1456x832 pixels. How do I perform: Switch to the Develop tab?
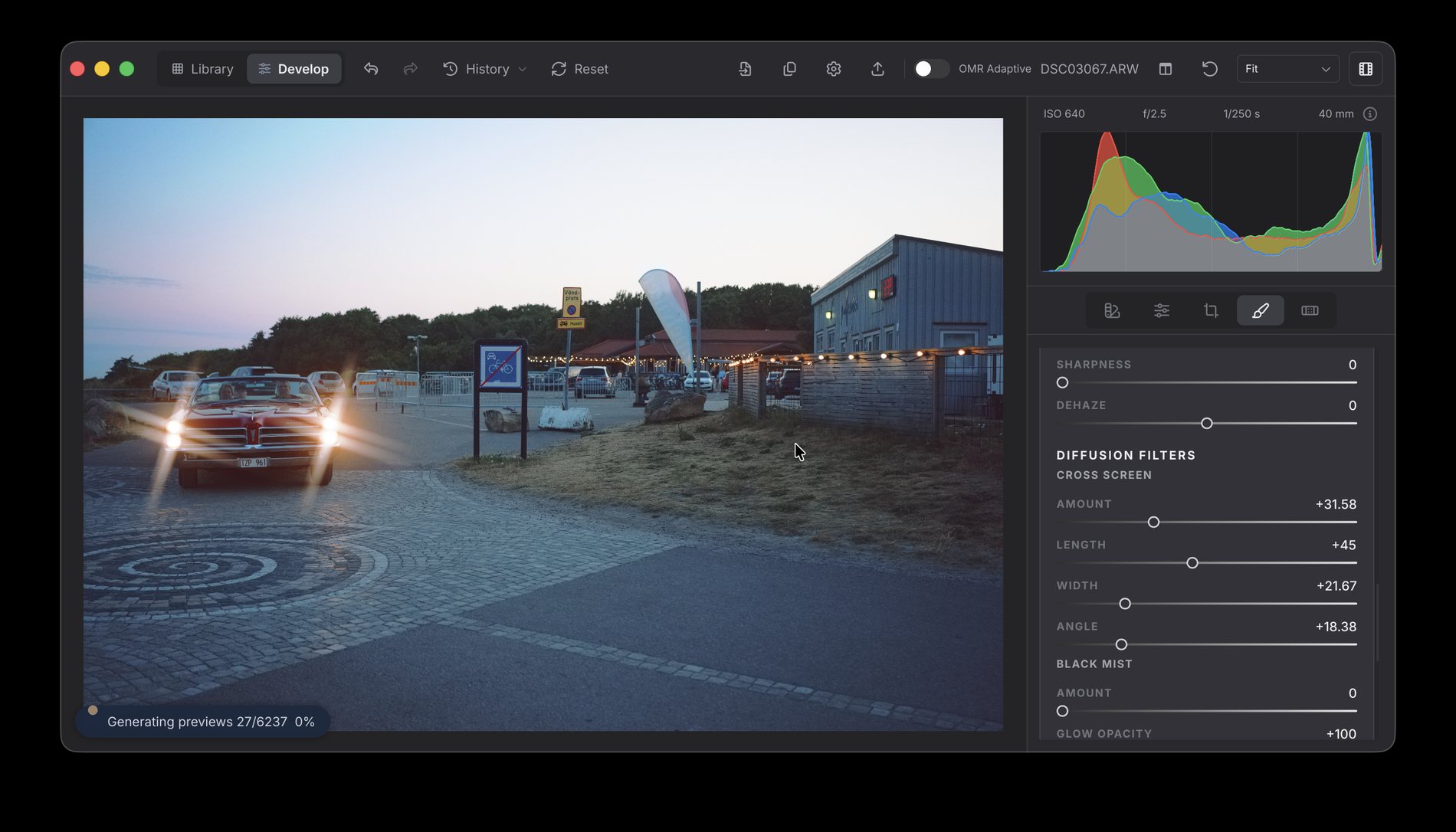pyautogui.click(x=293, y=69)
